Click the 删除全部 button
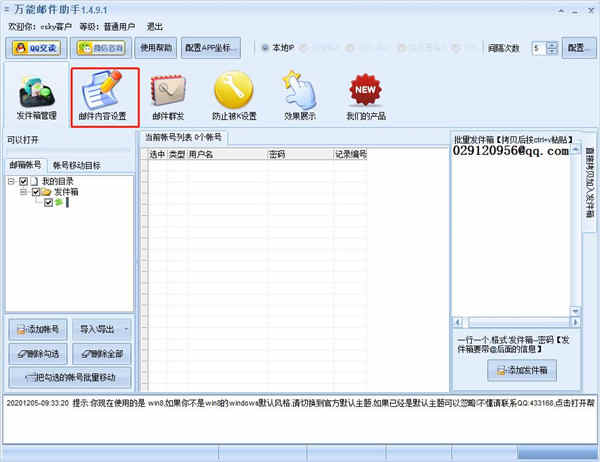This screenshot has height=462, width=600. coord(101,354)
